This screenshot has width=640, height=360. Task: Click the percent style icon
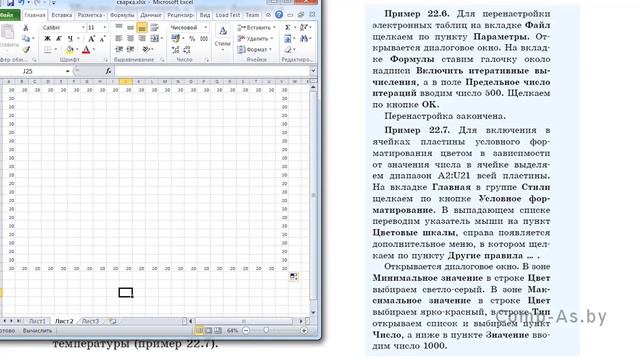(x=192, y=38)
